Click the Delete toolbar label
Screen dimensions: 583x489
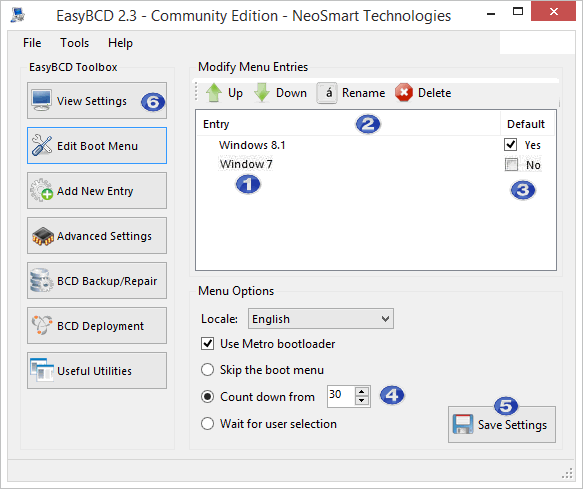click(434, 93)
